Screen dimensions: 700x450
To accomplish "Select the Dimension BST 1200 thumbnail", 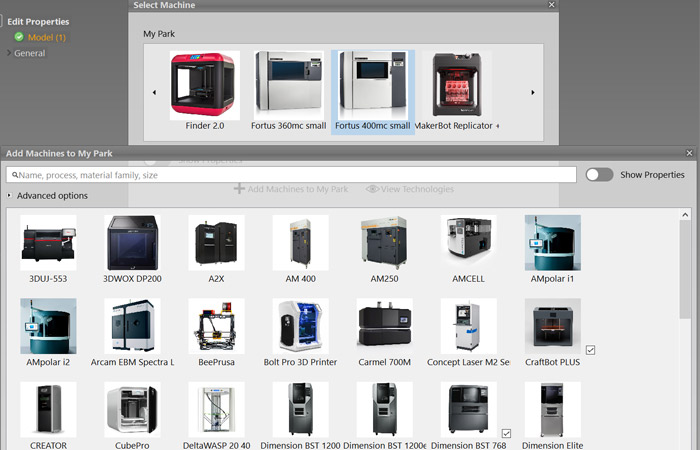I will (x=300, y=409).
